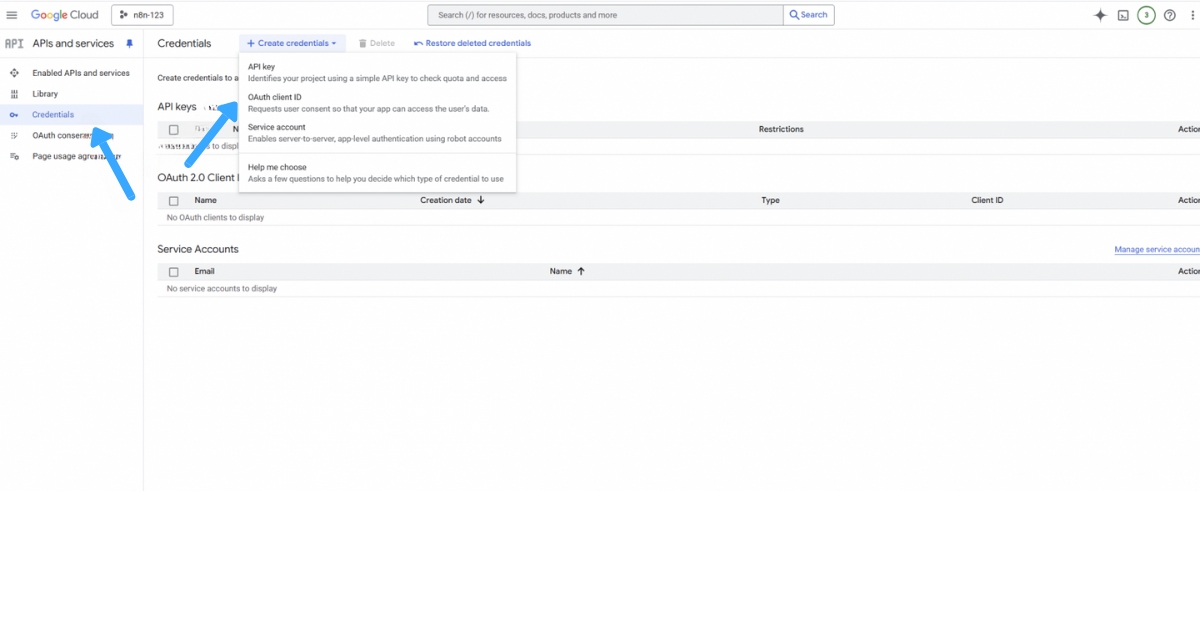Open the notifications badge showing 3
The width and height of the screenshot is (1200, 630).
coord(1145,14)
